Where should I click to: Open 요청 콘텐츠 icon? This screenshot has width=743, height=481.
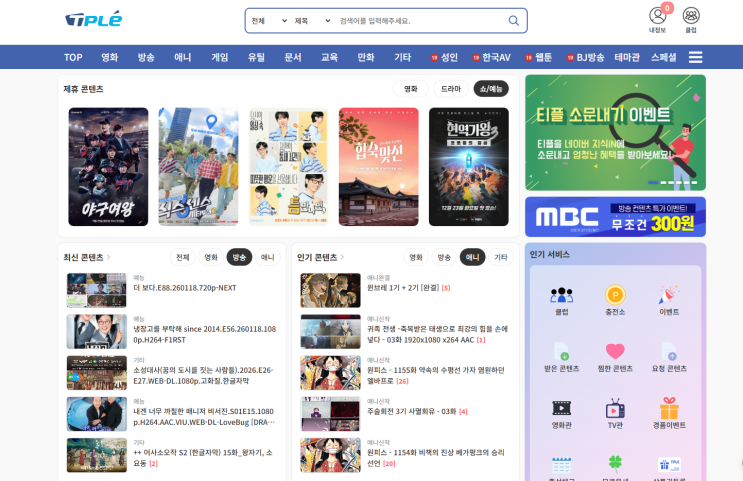(669, 352)
